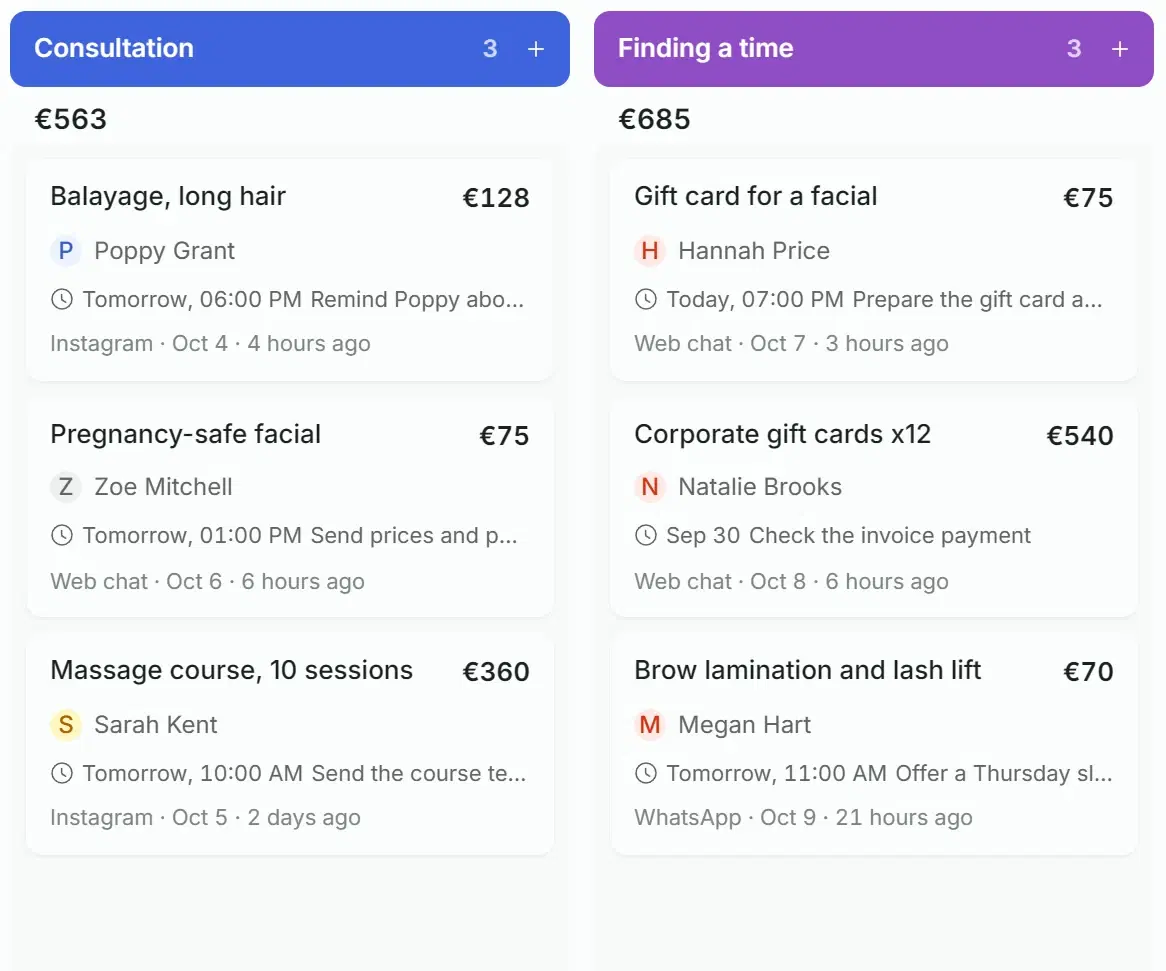Click the €563 Consultation column total
Screen dimensions: 1166x971
[71, 119]
